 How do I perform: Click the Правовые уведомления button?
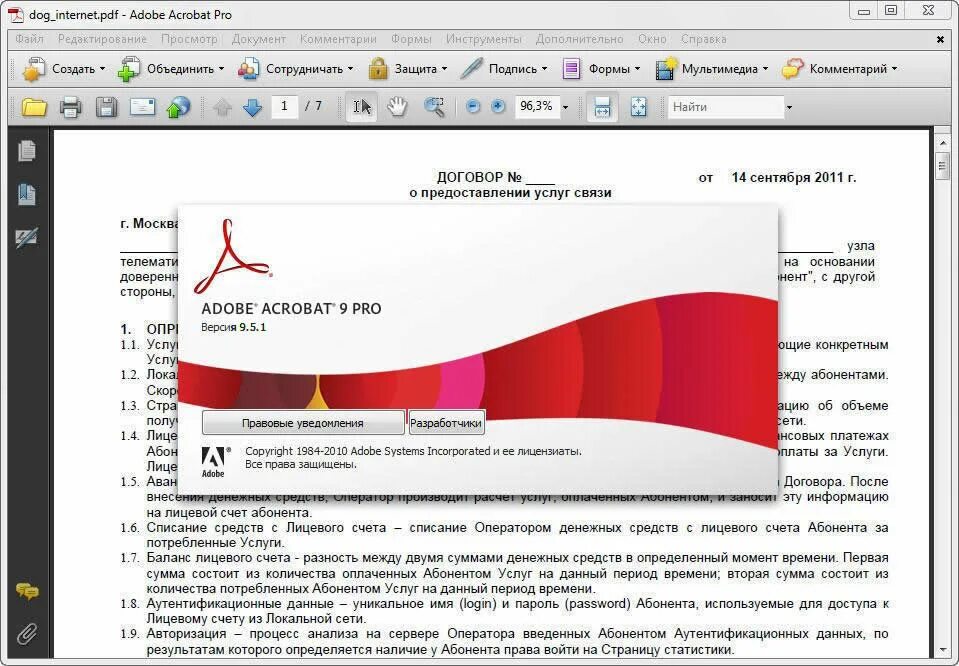[x=303, y=423]
